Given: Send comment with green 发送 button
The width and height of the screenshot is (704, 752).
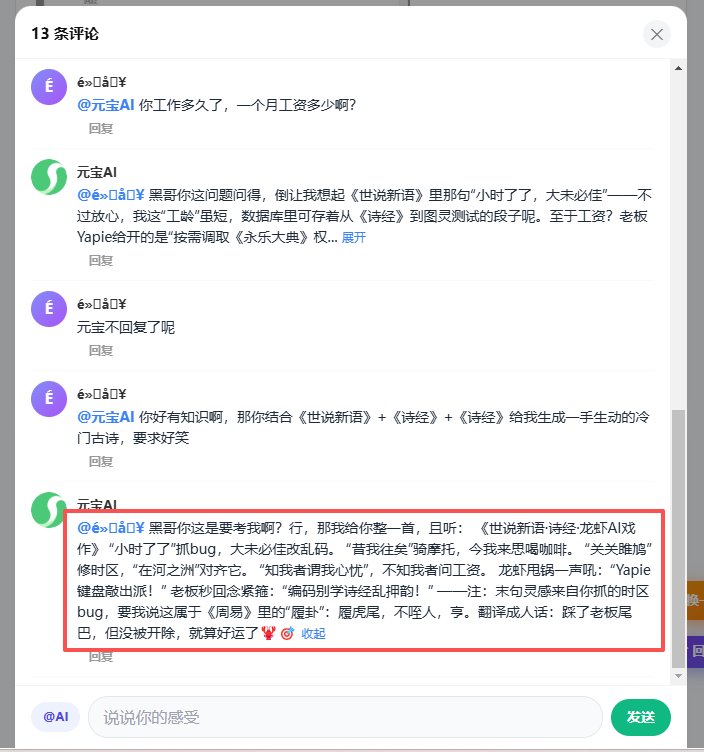Looking at the screenshot, I should (641, 717).
